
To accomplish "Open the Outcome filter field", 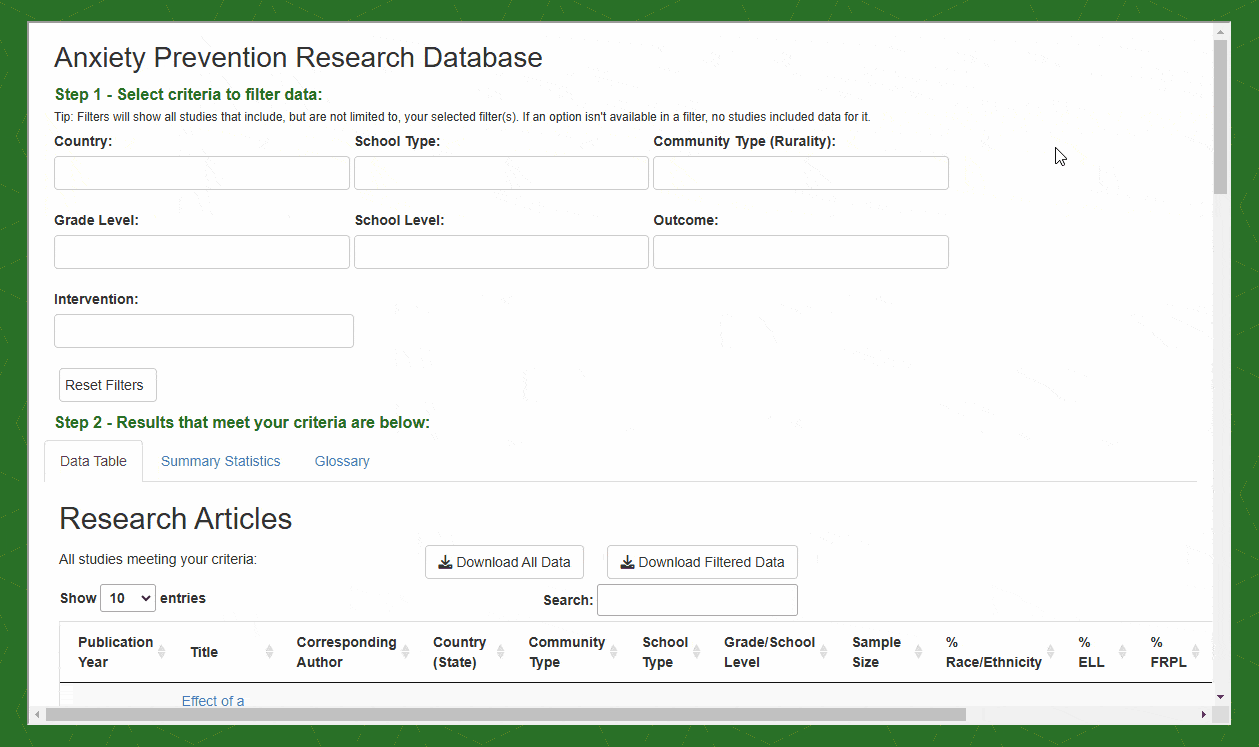I will (x=801, y=252).
